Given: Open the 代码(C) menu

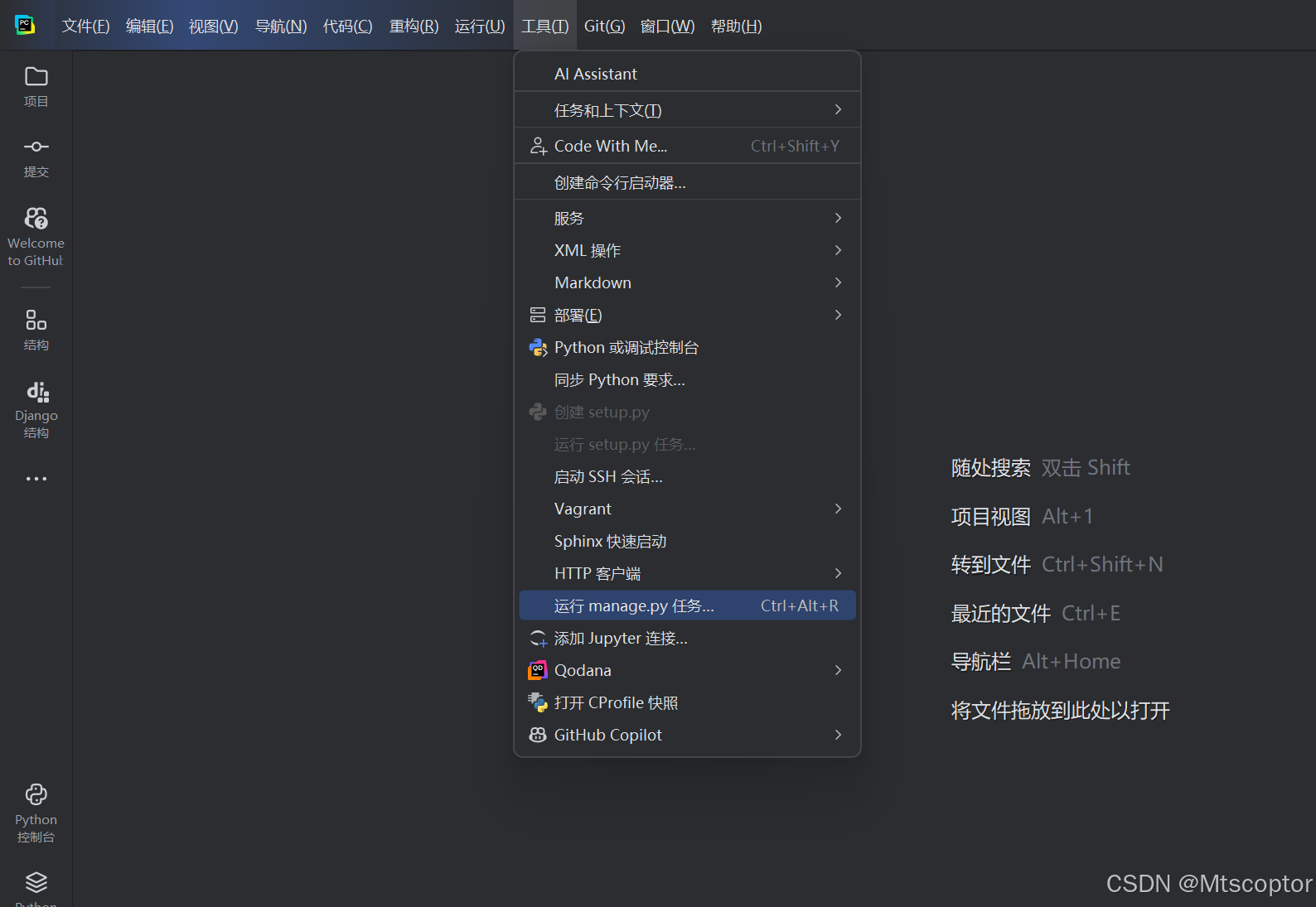Looking at the screenshot, I should [347, 26].
